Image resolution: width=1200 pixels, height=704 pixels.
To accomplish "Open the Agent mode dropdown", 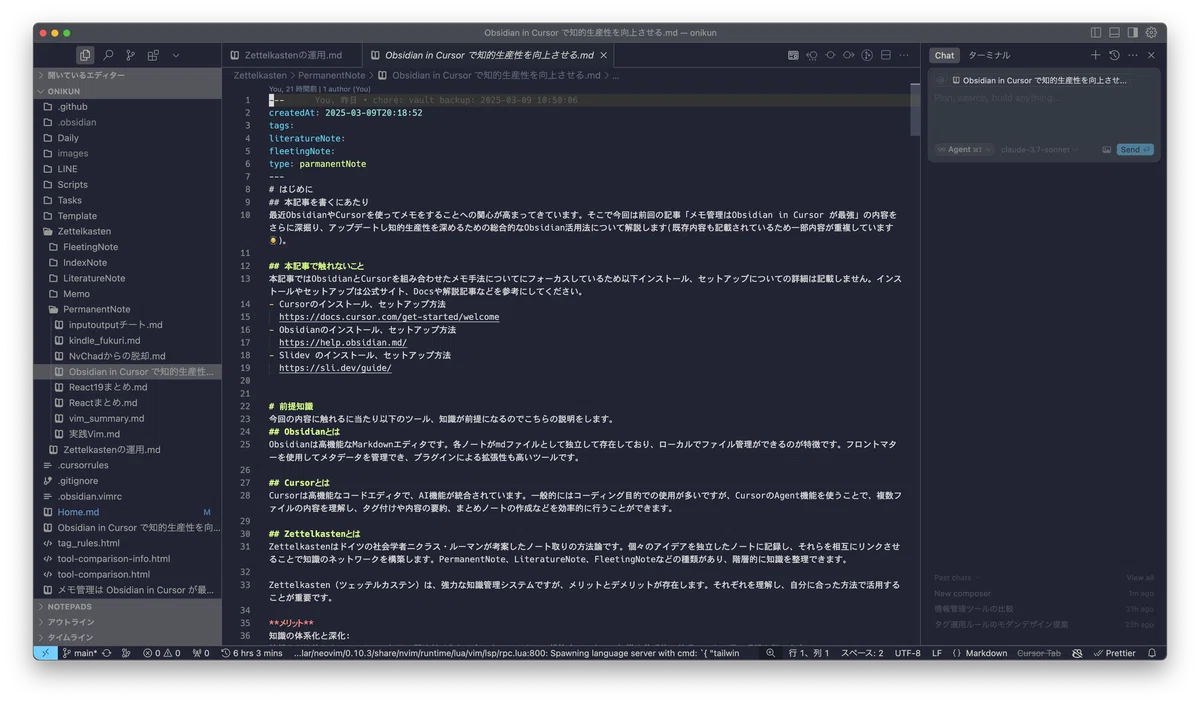I will pos(964,149).
